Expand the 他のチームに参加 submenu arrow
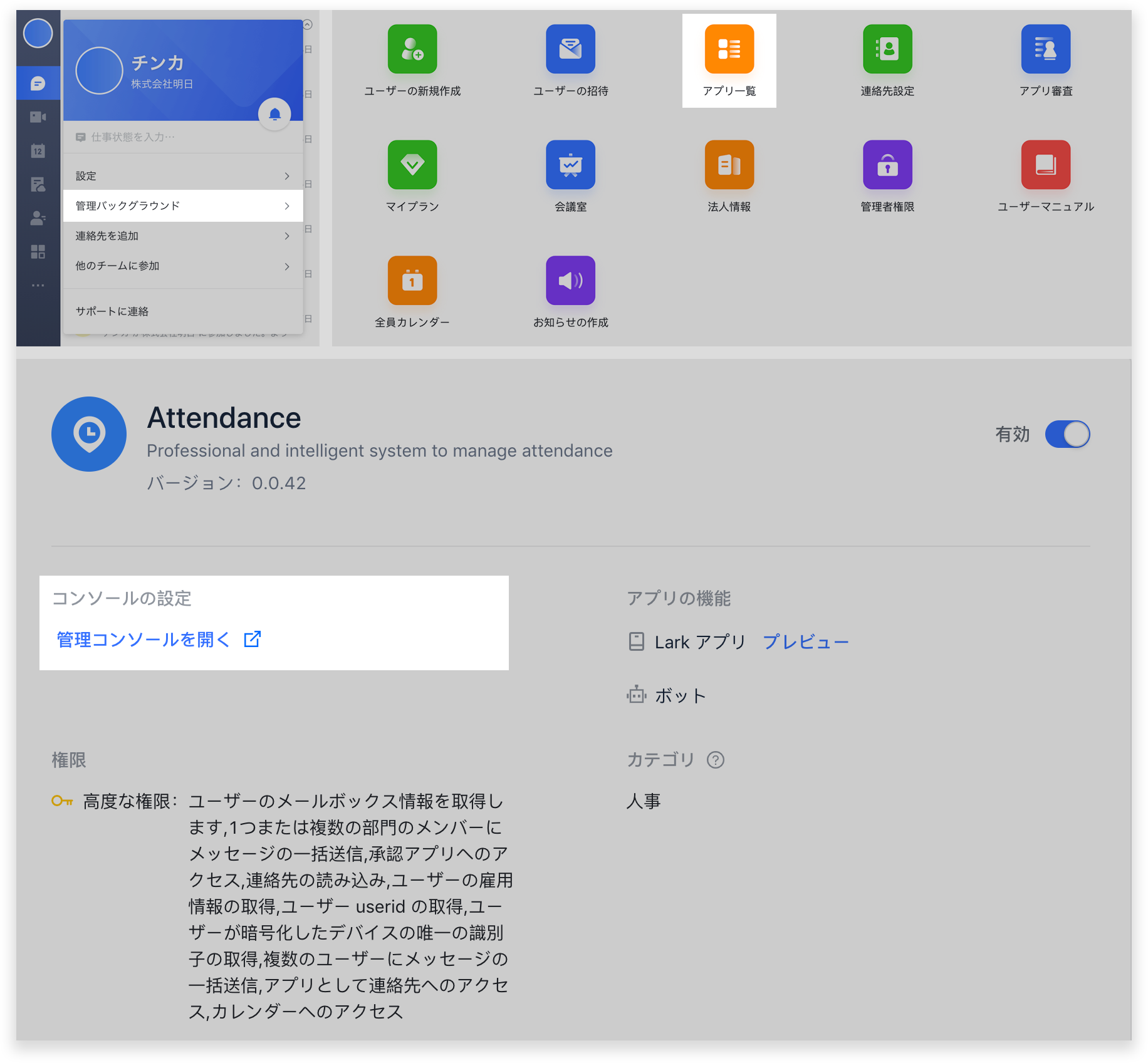This screenshot has height=1063, width=1148. [287, 266]
